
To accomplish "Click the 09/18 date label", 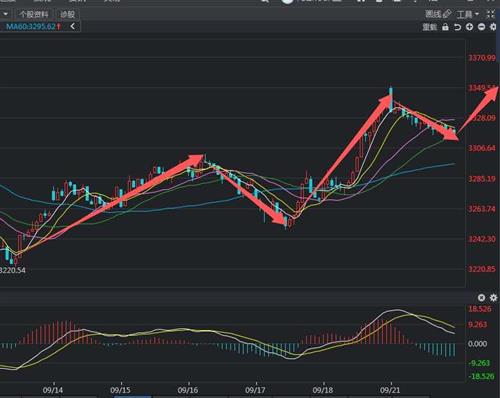I will pos(323,390).
